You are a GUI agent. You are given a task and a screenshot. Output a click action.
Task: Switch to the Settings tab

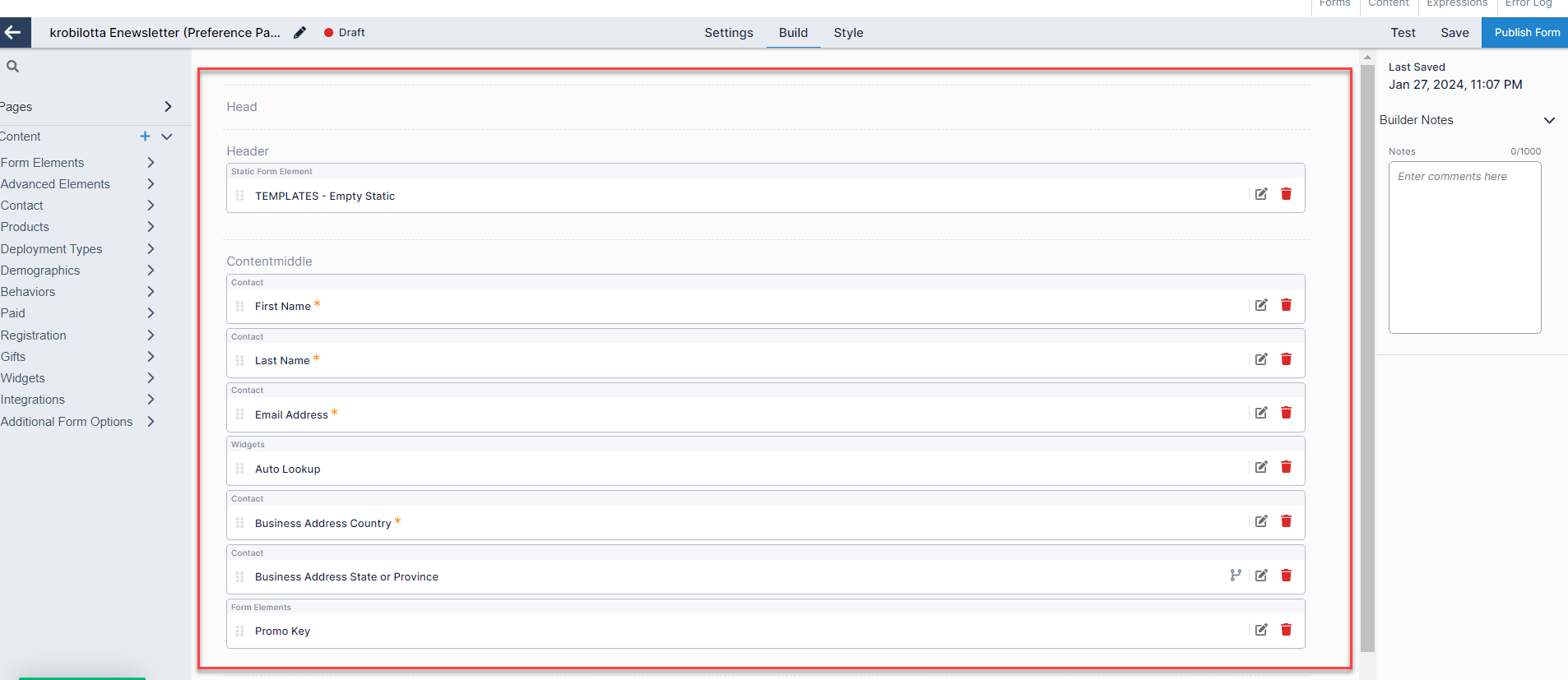tap(728, 33)
